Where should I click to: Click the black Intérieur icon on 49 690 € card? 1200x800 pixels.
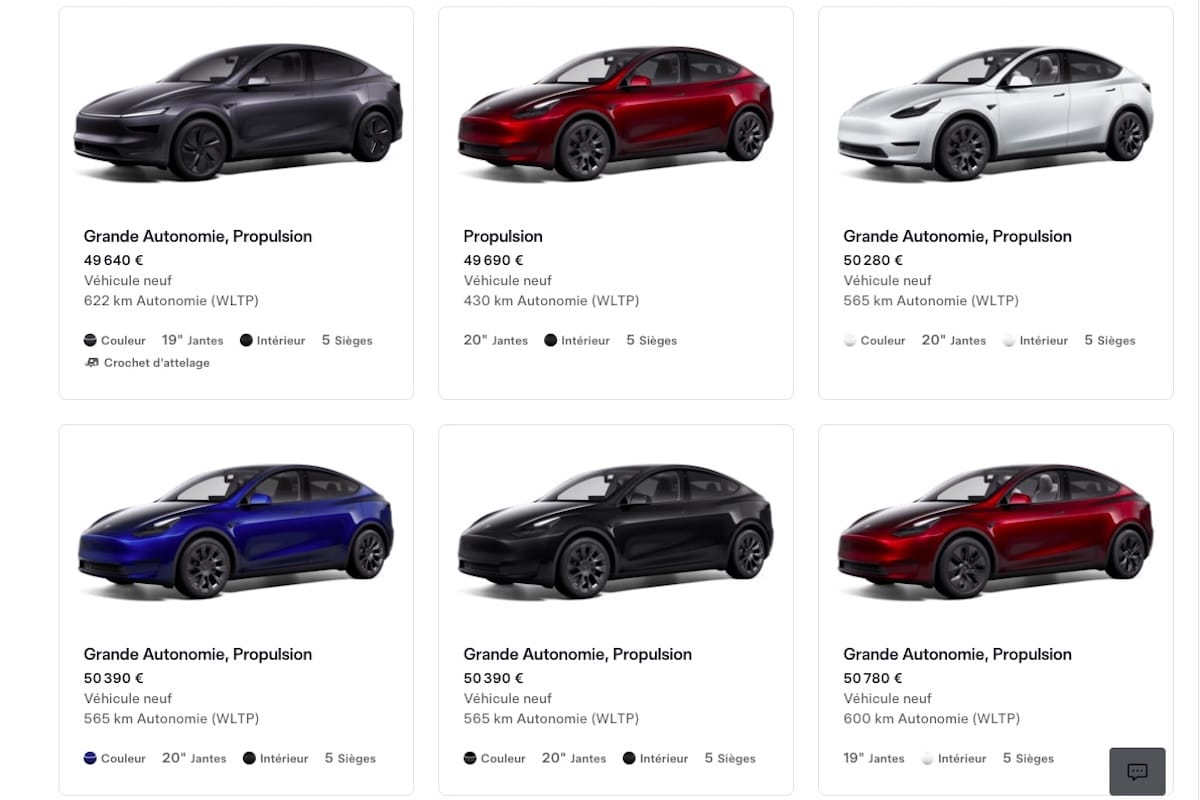tap(550, 341)
